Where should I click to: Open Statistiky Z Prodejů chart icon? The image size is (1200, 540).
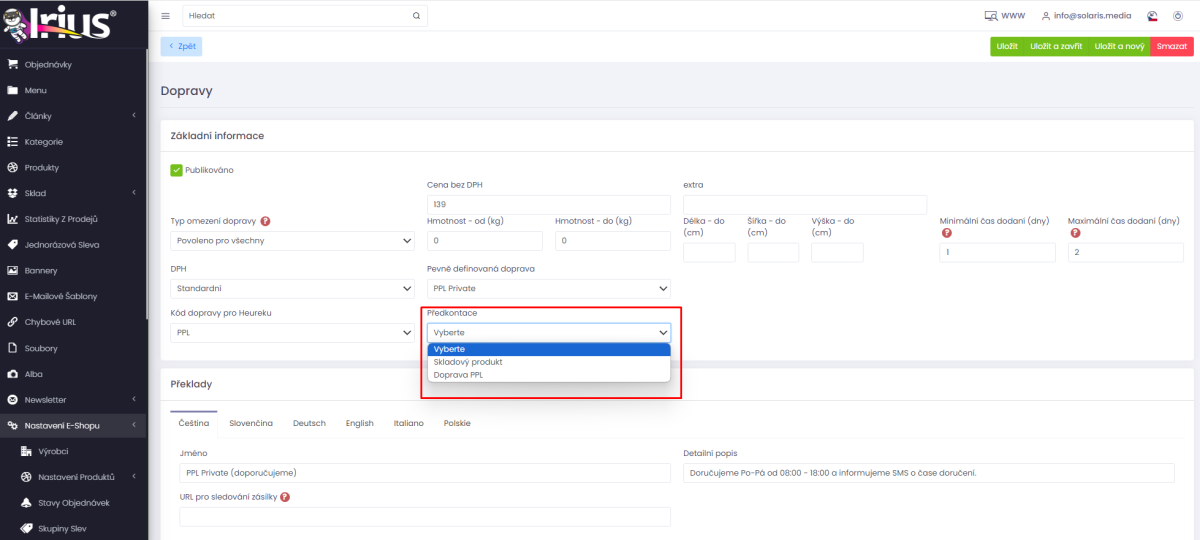click(13, 219)
